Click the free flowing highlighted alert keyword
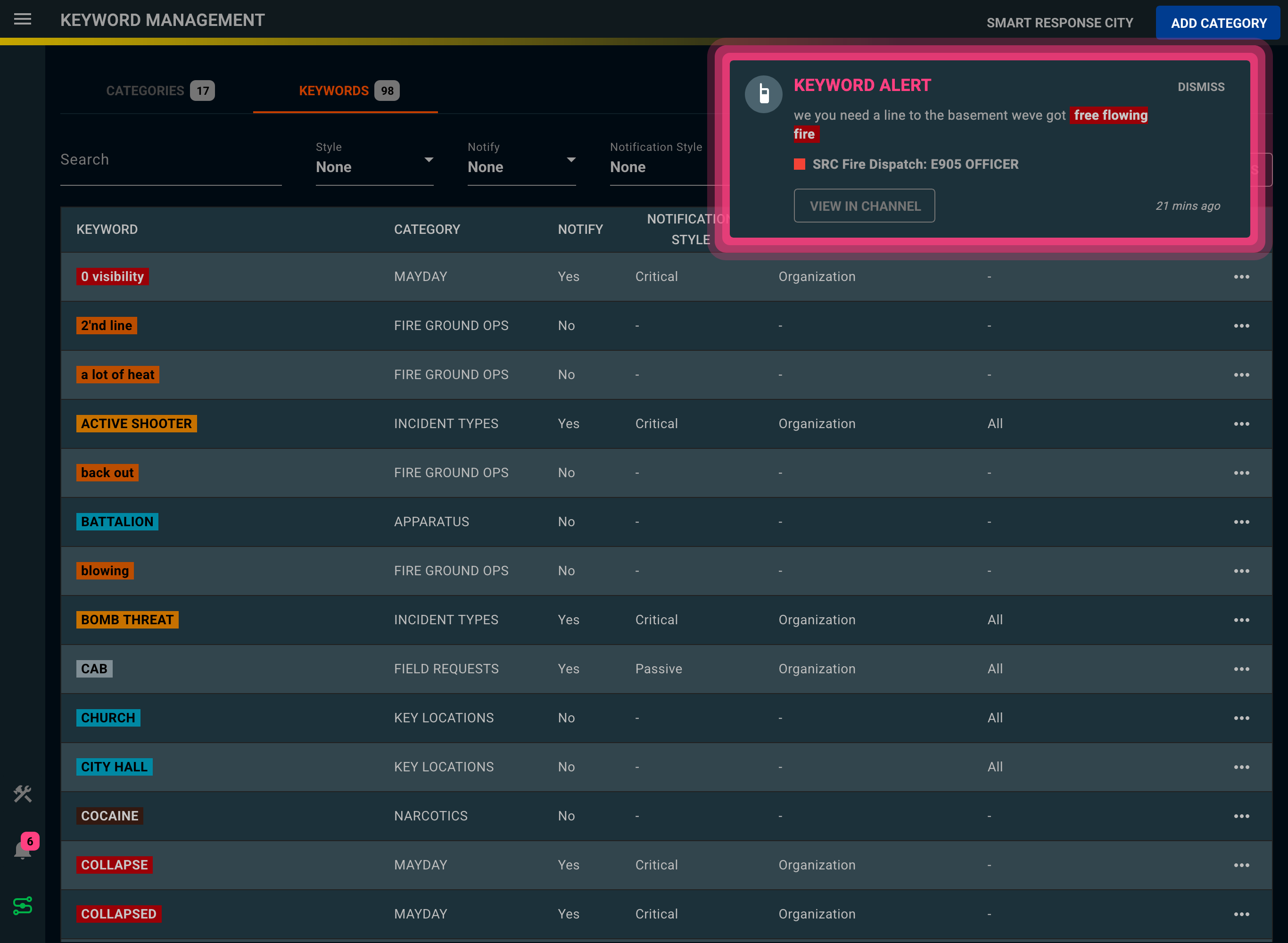 tap(1110, 116)
